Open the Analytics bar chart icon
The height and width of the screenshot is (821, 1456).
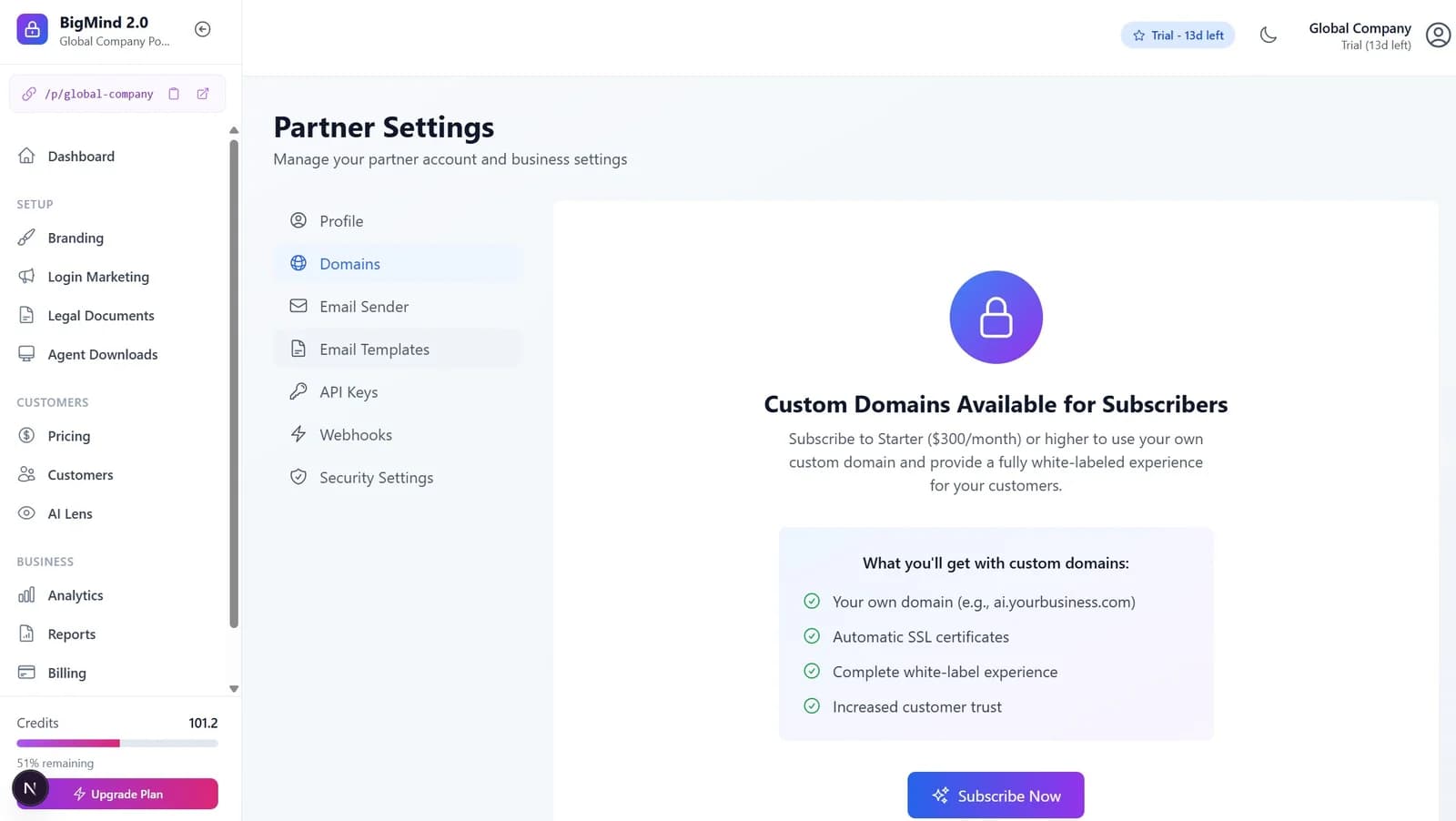tap(27, 595)
